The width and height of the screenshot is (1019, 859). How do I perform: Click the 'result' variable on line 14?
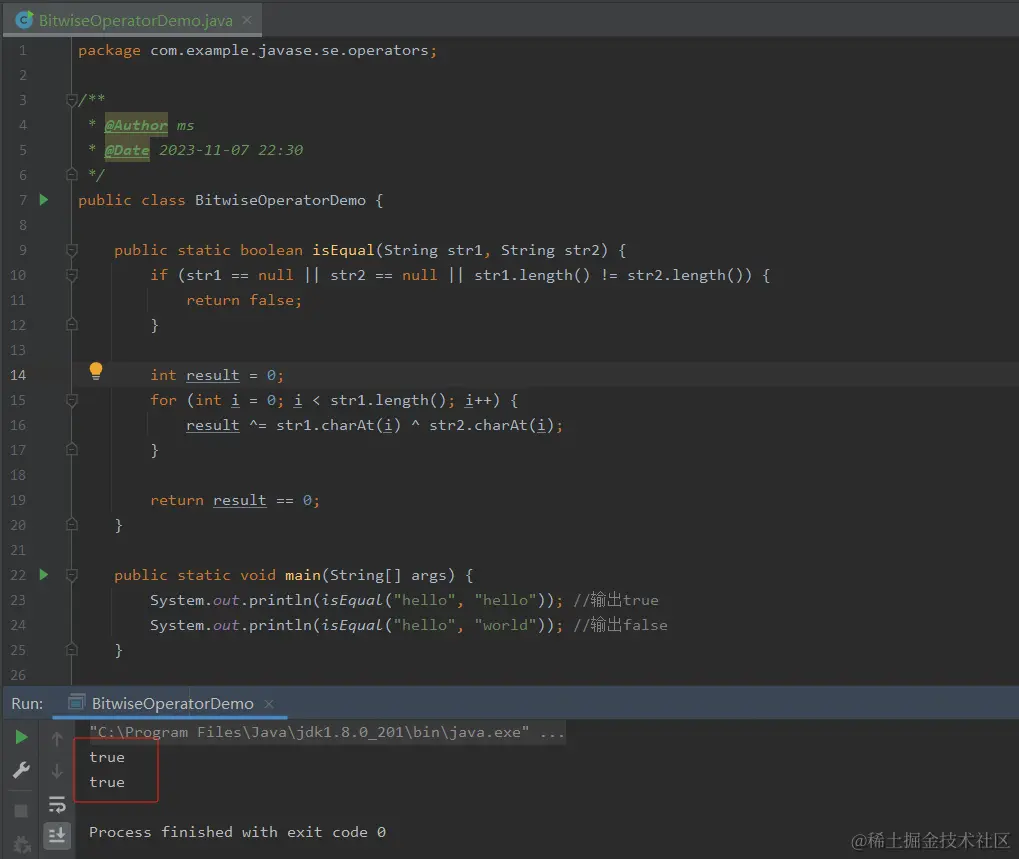[x=213, y=375]
